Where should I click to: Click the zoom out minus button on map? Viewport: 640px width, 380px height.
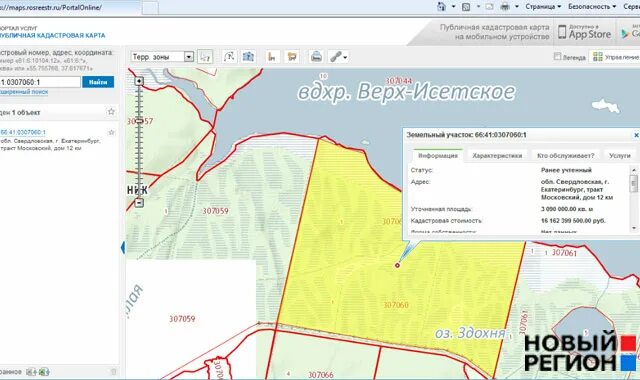point(139,202)
